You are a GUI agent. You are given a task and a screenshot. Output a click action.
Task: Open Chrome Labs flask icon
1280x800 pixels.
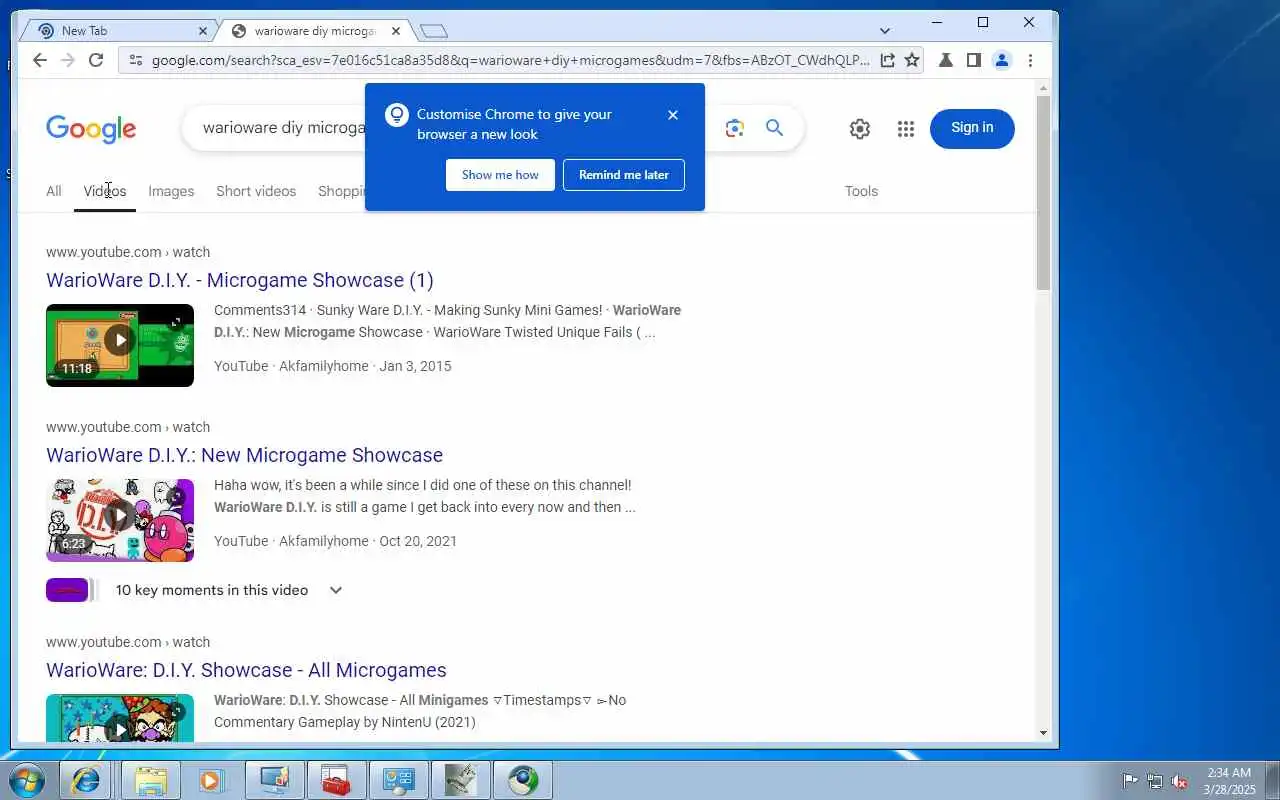coord(945,60)
